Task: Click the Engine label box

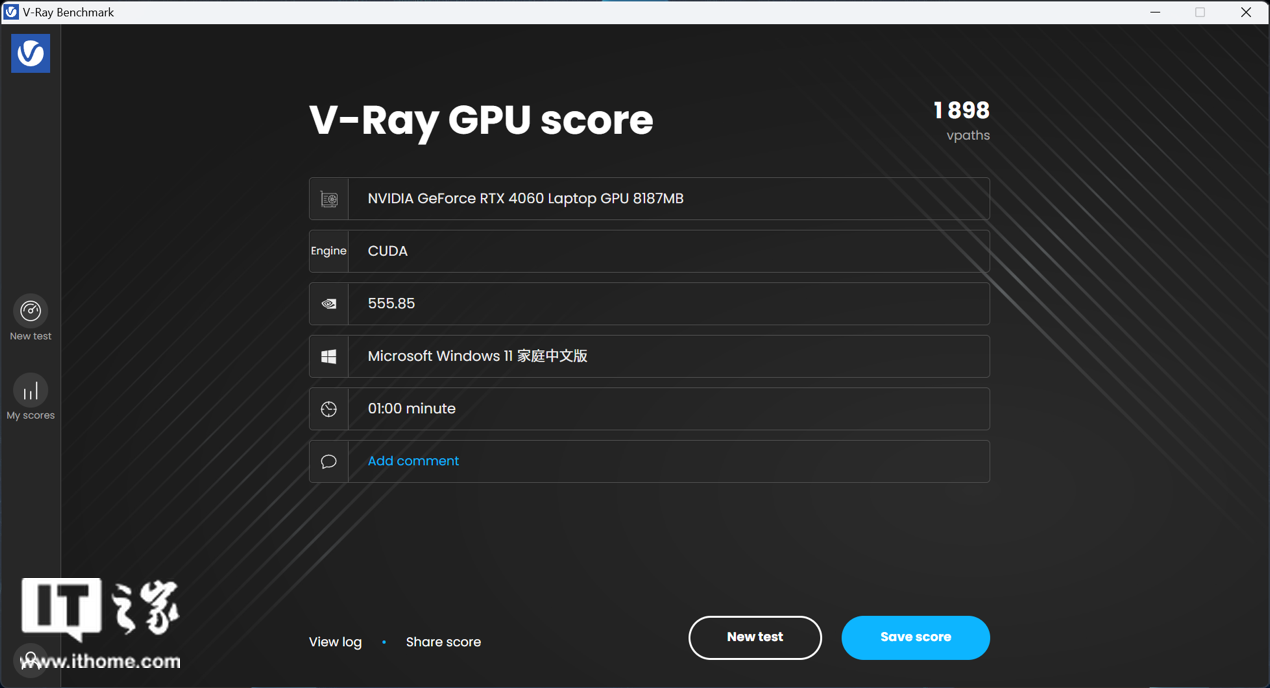Action: (x=329, y=251)
